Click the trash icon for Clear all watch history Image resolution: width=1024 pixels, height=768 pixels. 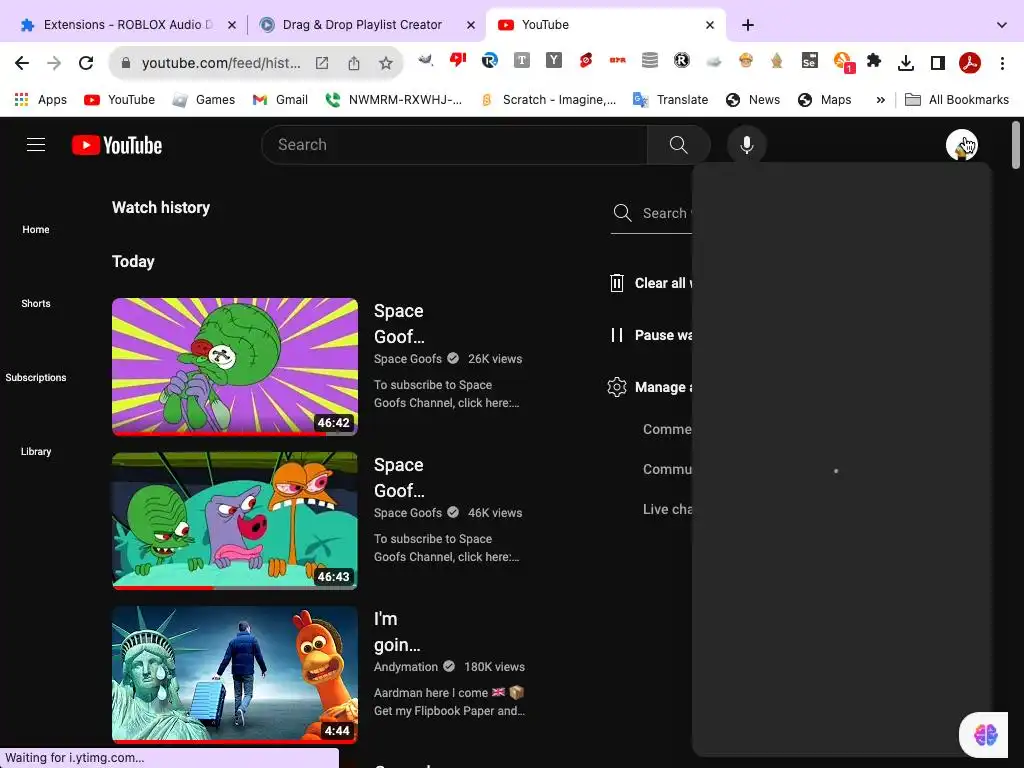pos(616,283)
